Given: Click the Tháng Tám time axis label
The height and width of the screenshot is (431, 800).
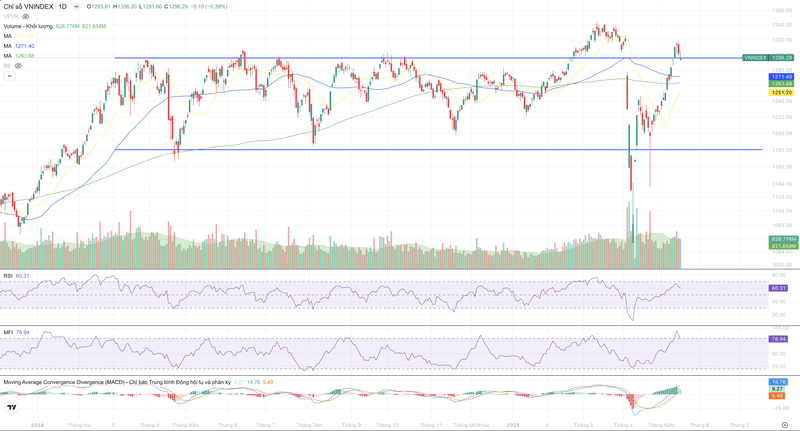Looking at the screenshot, I should [309, 425].
